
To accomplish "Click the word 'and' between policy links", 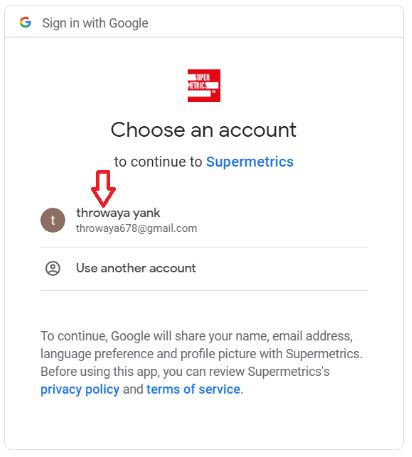I will point(133,389).
